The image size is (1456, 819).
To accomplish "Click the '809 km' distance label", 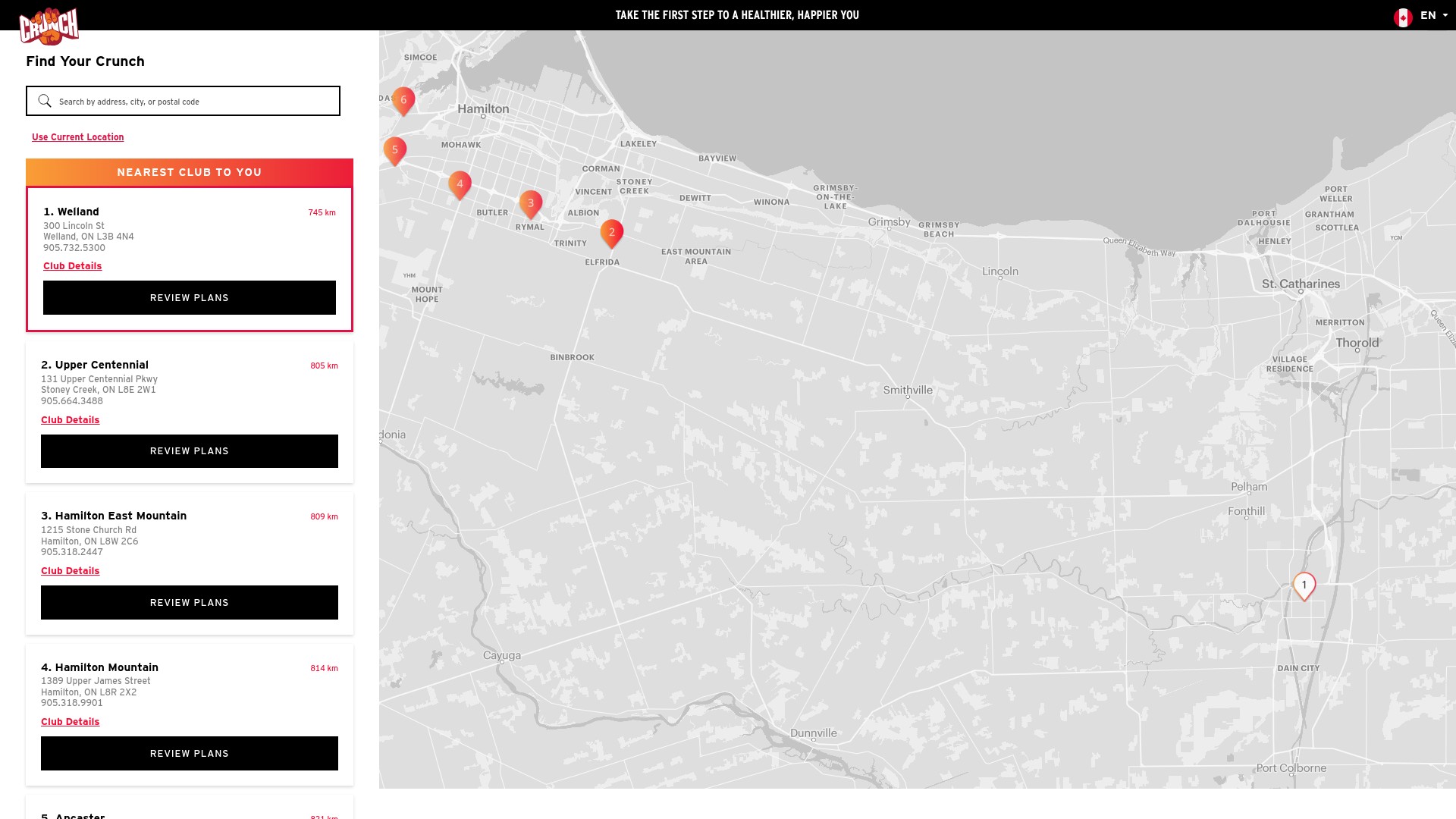I will pos(324,516).
